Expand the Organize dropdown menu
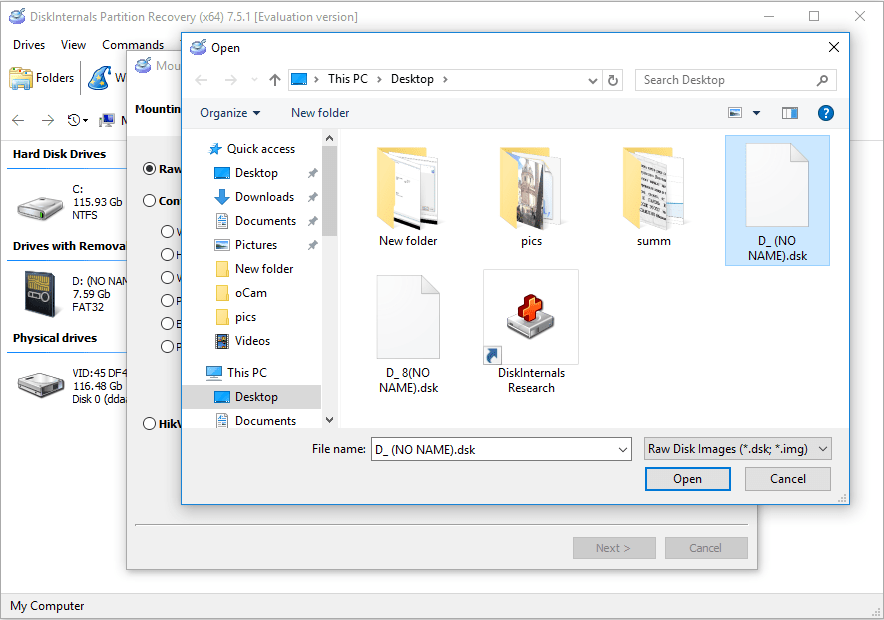 [x=230, y=113]
